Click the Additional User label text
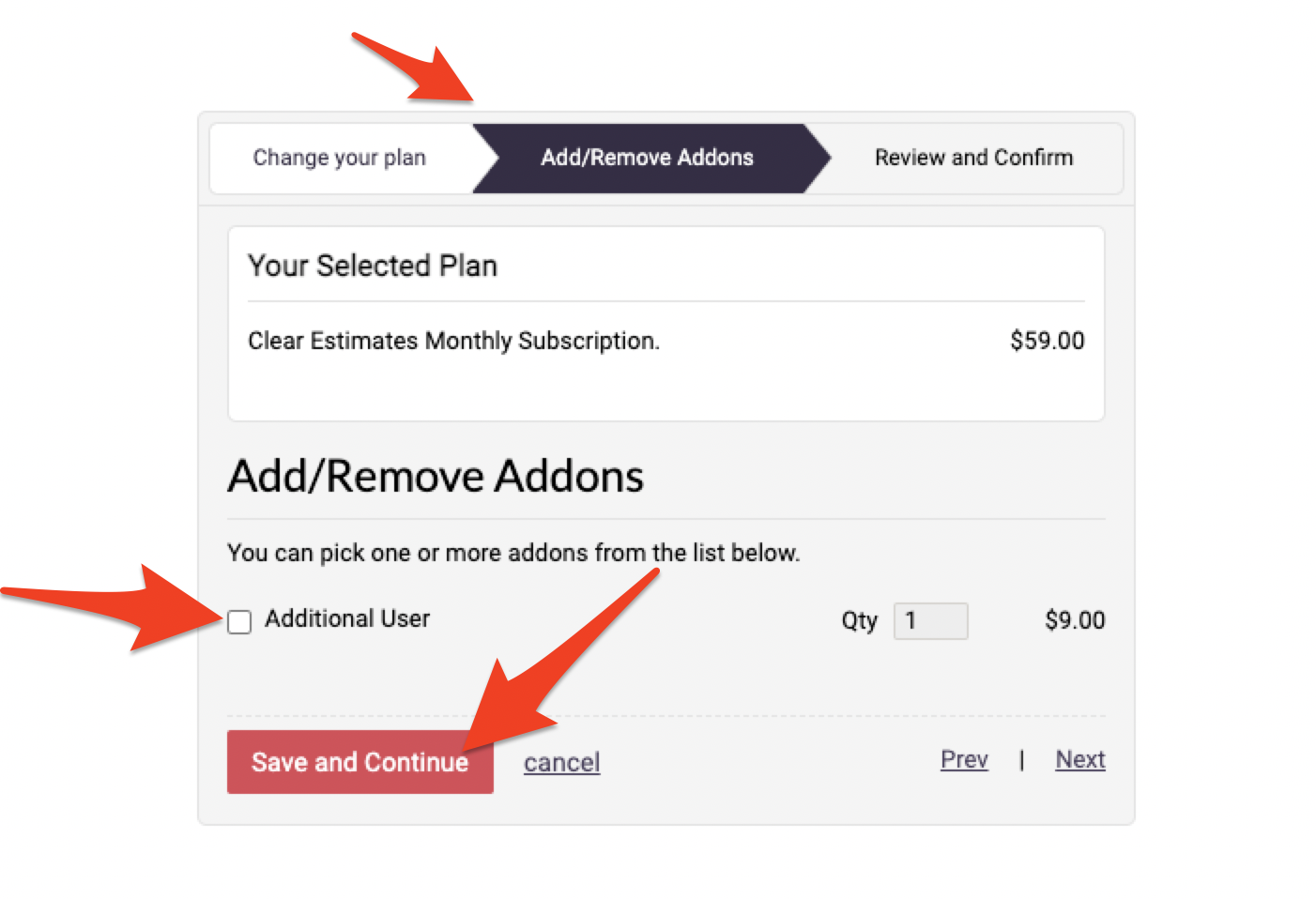Image resolution: width=1316 pixels, height=899 pixels. point(347,619)
